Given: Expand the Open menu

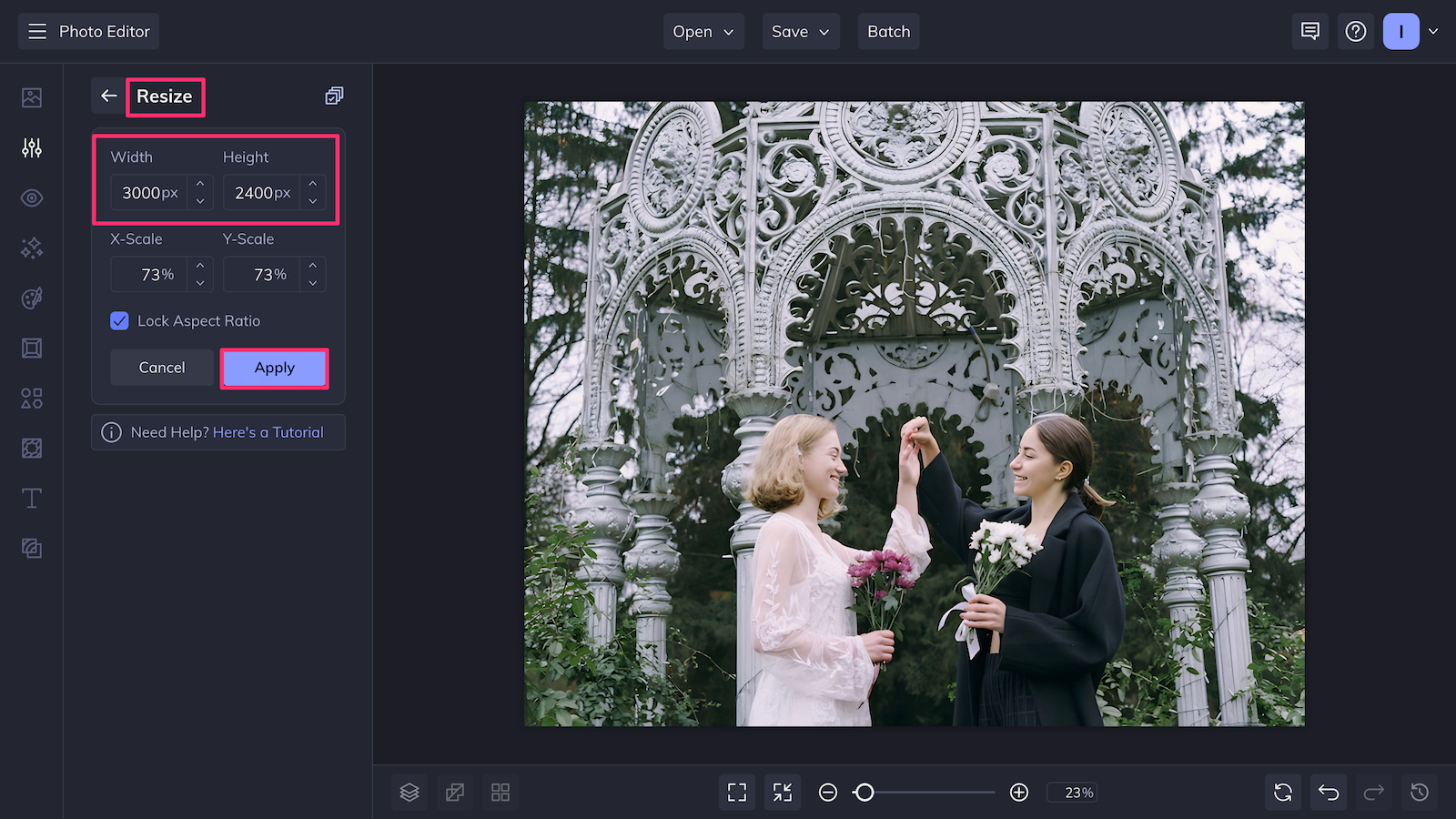Looking at the screenshot, I should 703,31.
